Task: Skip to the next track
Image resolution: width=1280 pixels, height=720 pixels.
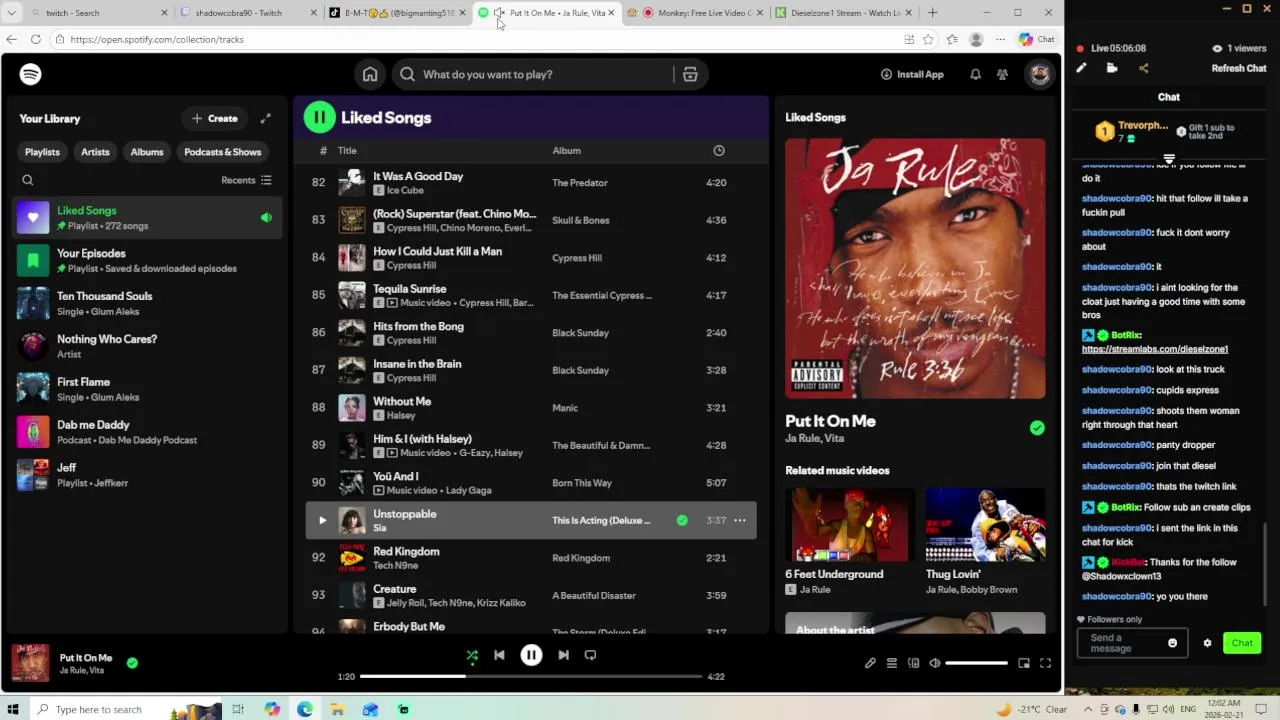Action: coord(563,655)
